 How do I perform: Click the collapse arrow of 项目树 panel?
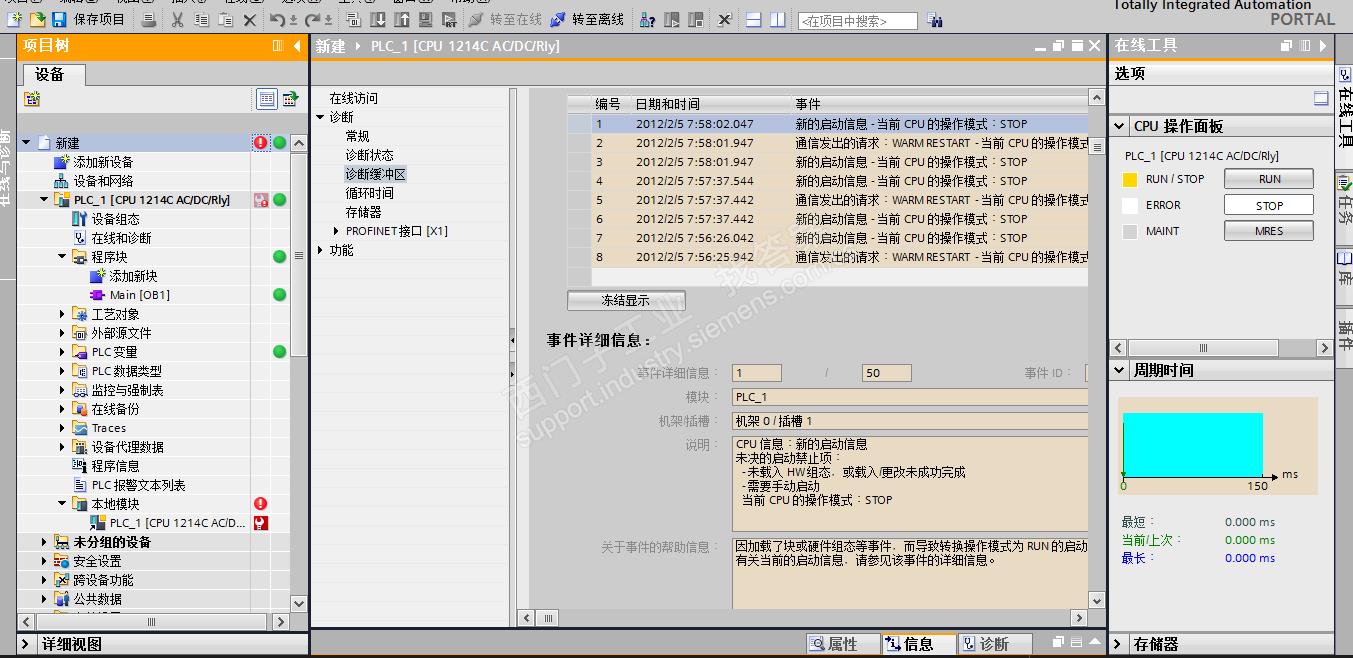click(x=297, y=46)
